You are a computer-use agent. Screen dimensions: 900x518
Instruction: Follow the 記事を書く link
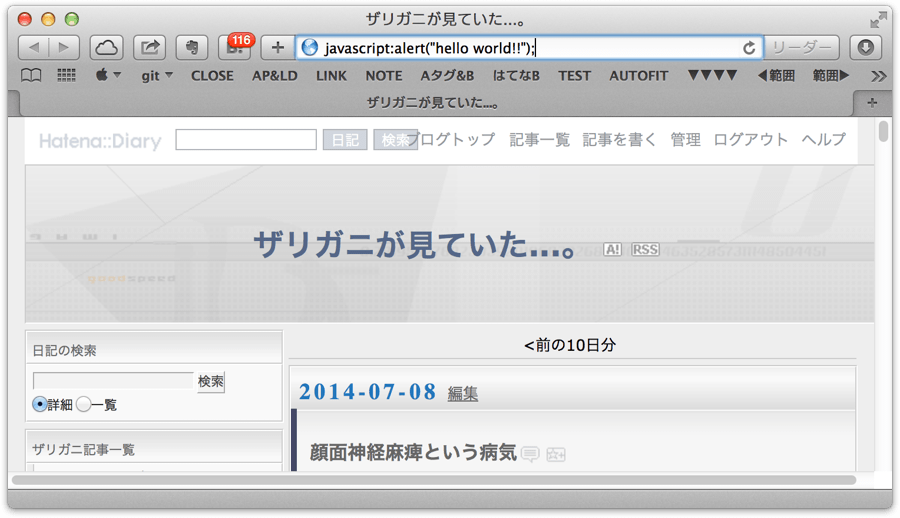pos(619,140)
